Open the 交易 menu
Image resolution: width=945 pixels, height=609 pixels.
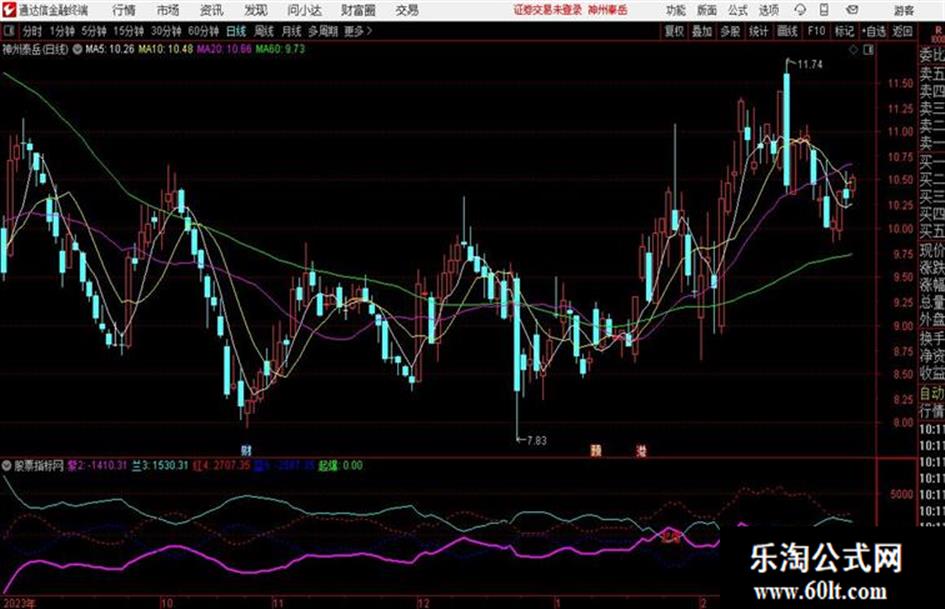click(x=407, y=10)
